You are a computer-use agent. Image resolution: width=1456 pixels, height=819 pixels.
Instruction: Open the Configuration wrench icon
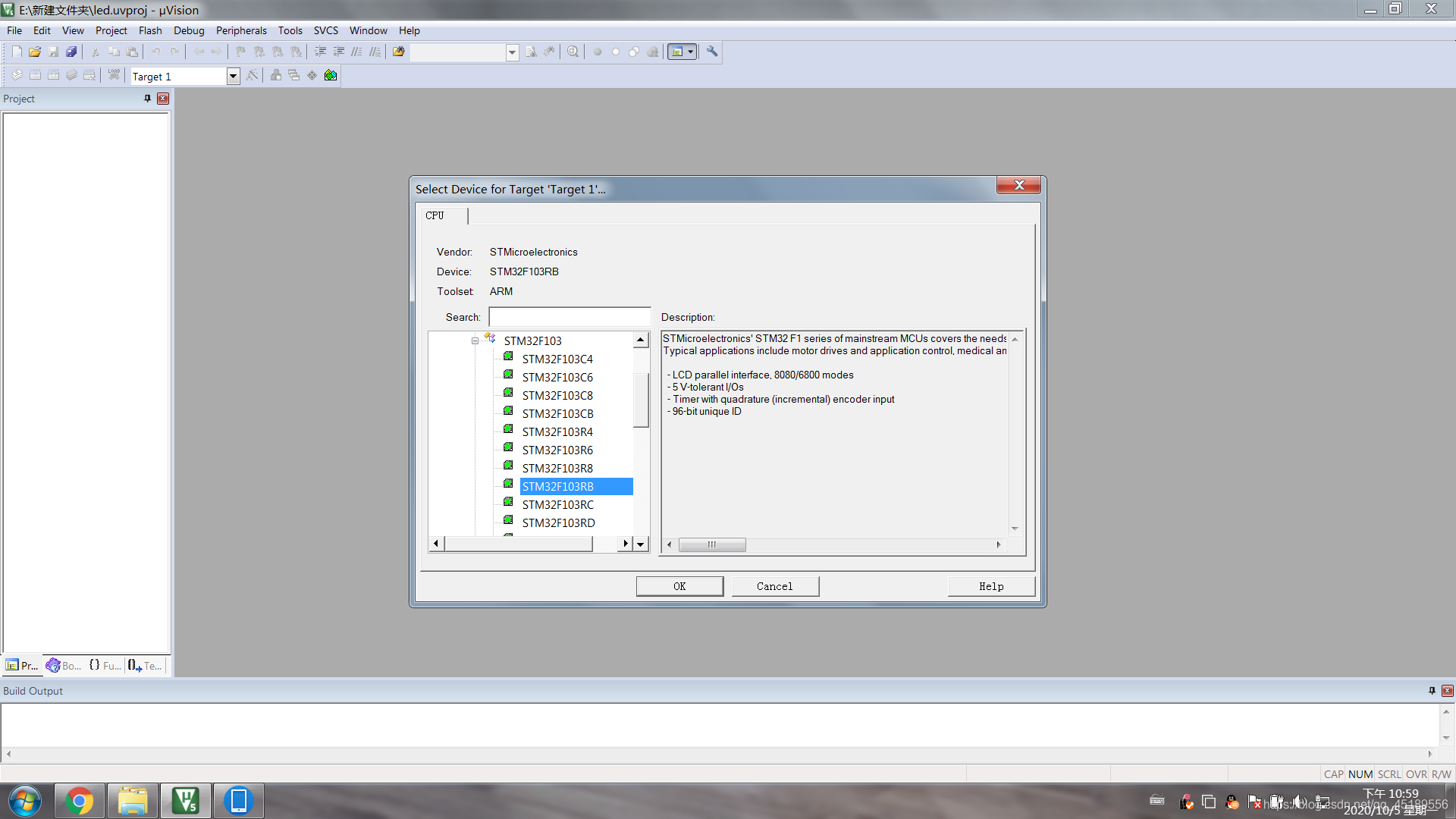712,52
